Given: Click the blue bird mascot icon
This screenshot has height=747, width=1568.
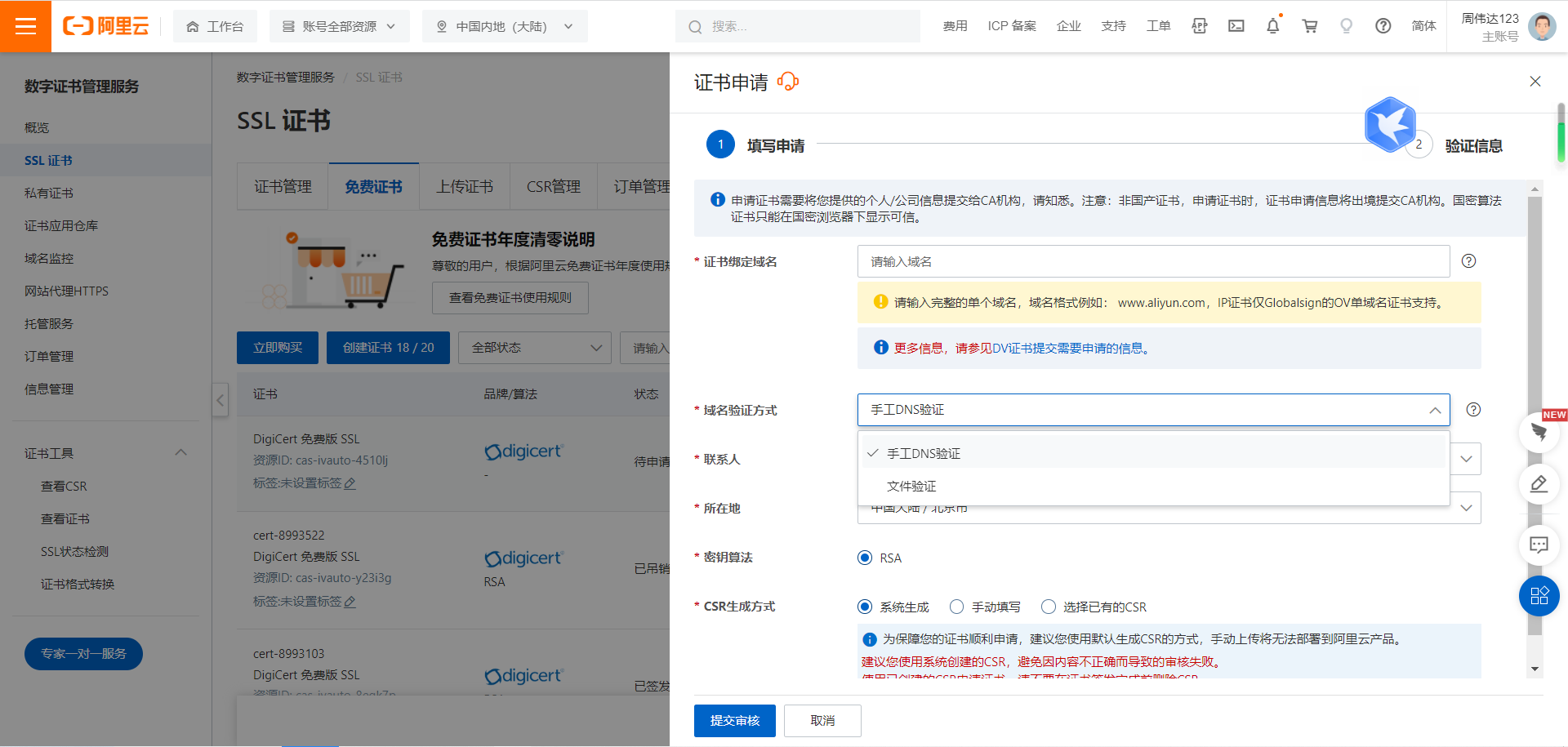Looking at the screenshot, I should (1390, 125).
